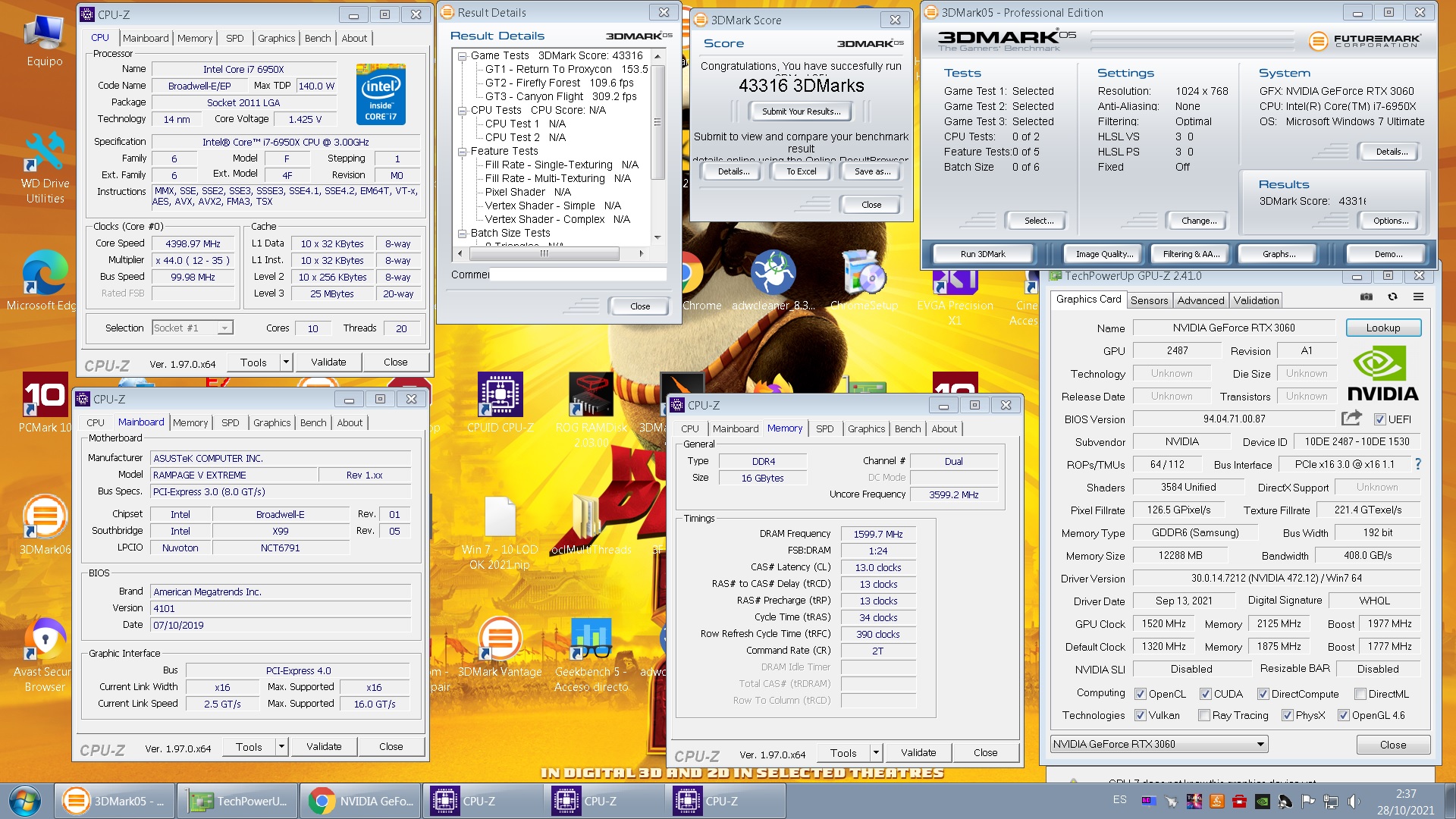This screenshot has width=1456, height=819.
Task: Click the NVIDIA tray icon in system tray
Action: pos(1262,801)
